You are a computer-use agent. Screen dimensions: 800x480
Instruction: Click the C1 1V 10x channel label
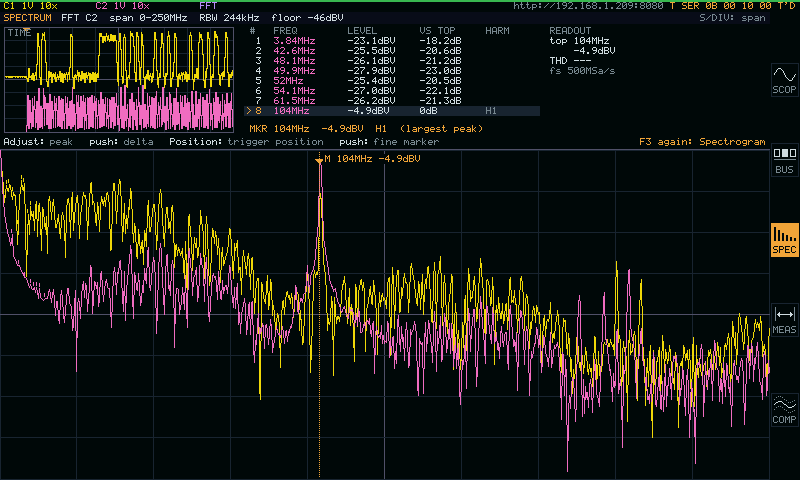[31, 6]
